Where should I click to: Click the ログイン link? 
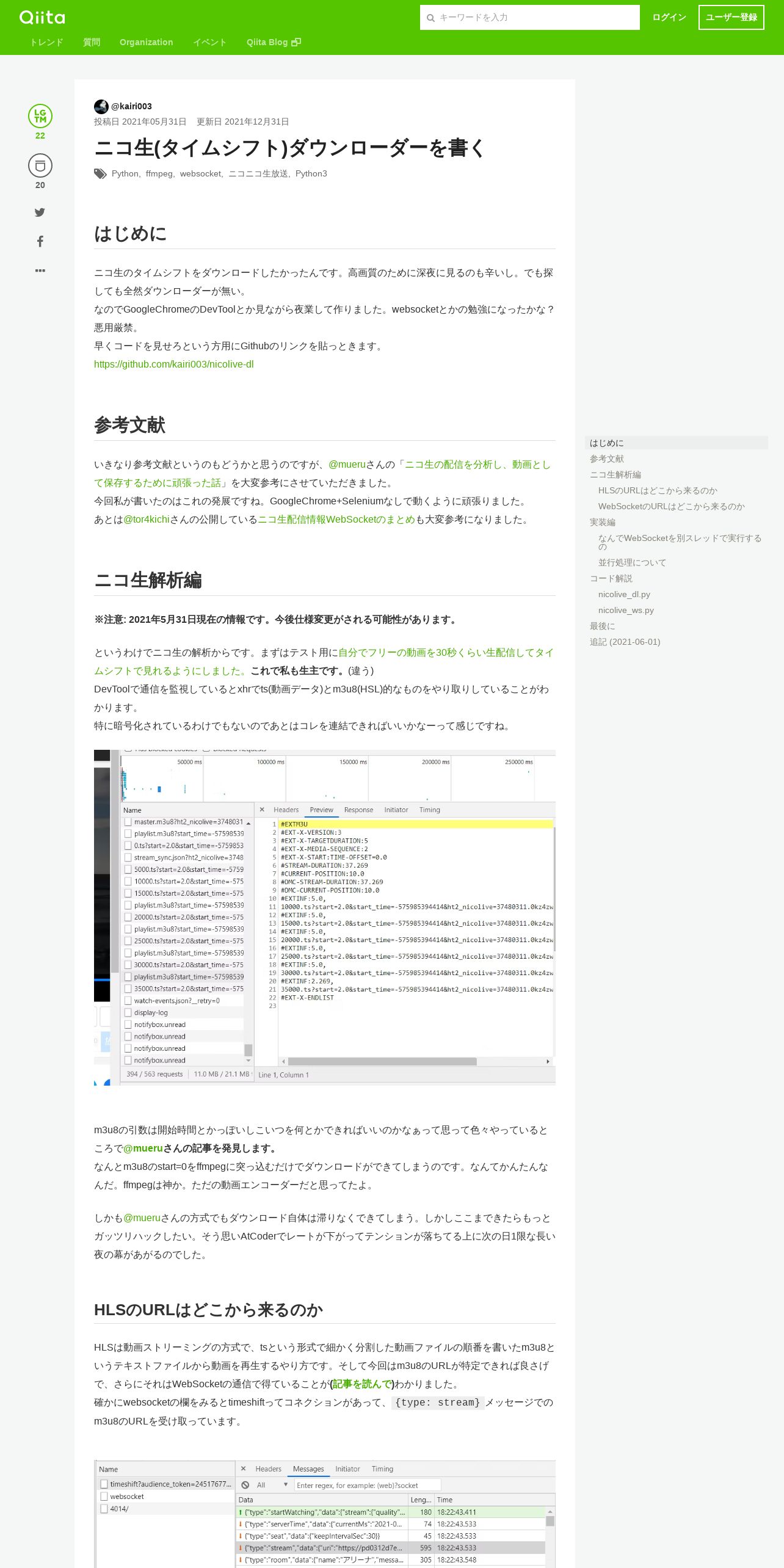669,17
